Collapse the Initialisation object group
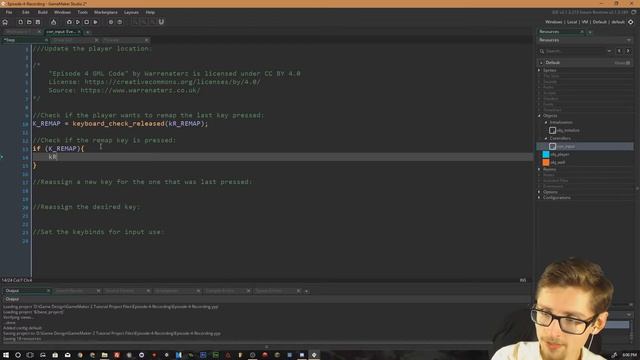 point(546,122)
